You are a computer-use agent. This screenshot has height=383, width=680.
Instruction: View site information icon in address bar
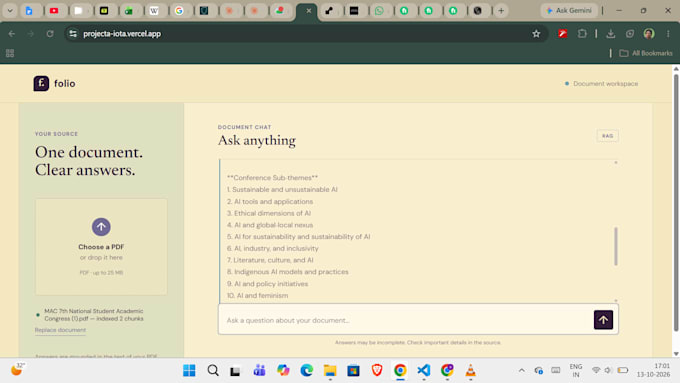(73, 34)
